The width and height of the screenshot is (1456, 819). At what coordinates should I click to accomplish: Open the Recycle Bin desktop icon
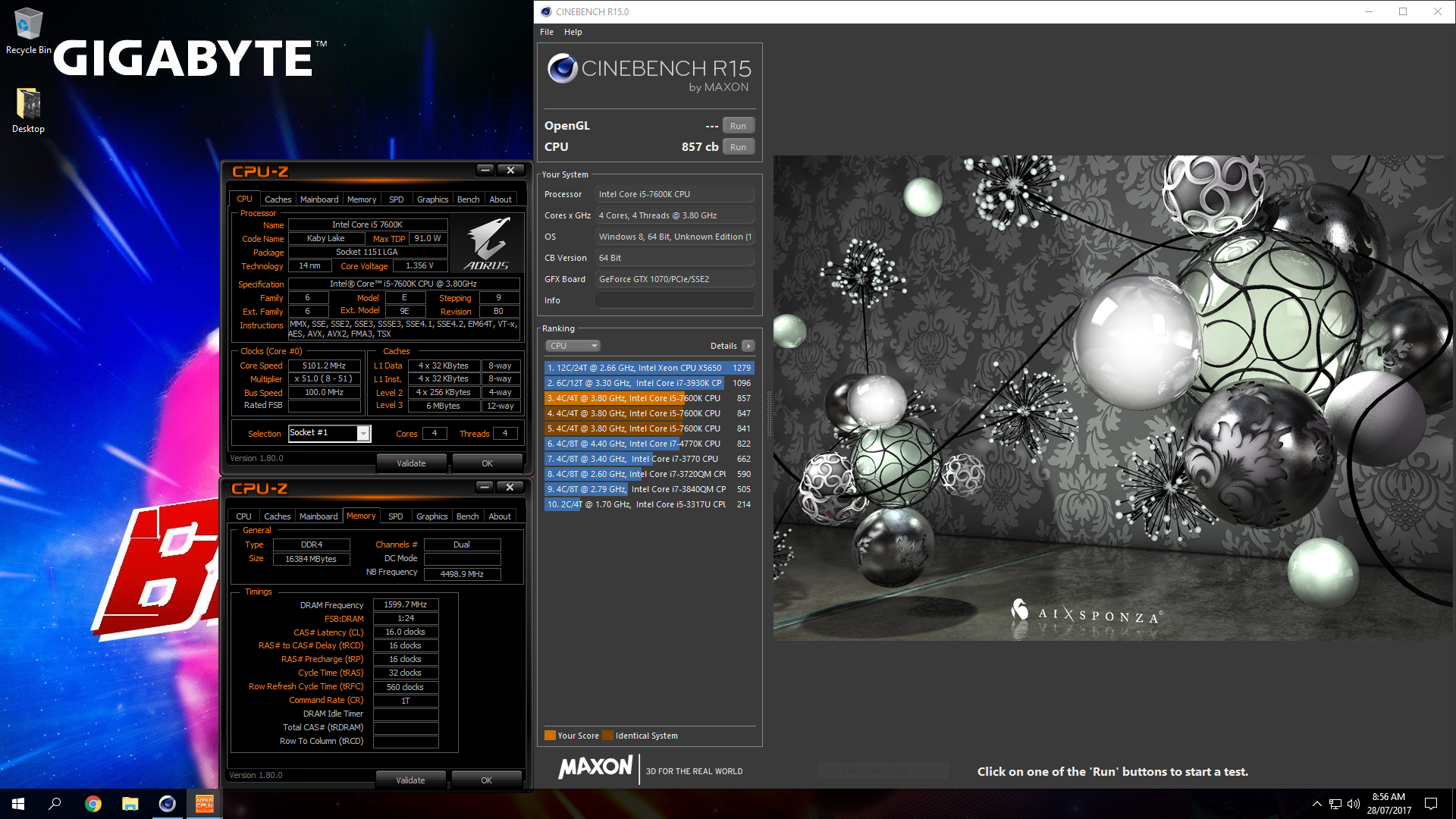[x=28, y=31]
